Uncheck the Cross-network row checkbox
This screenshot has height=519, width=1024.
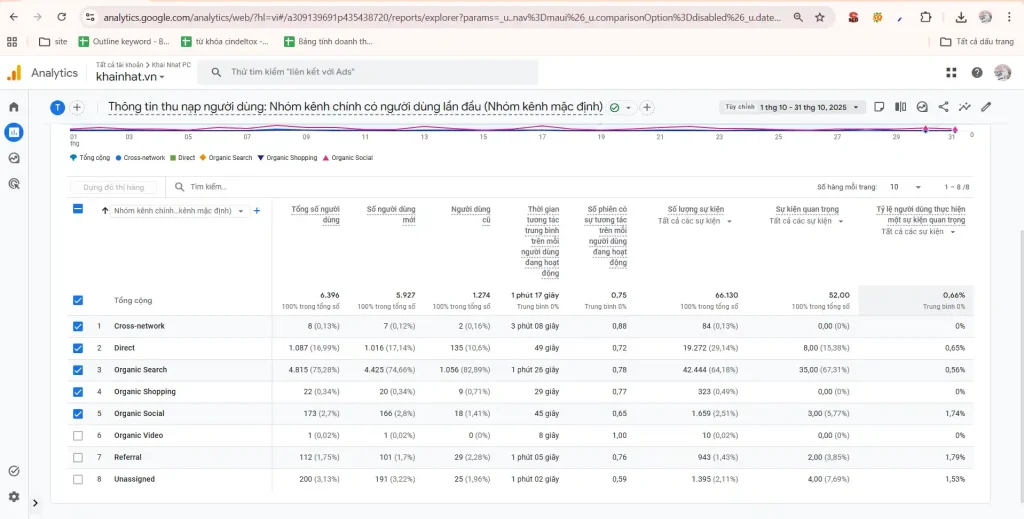pyautogui.click(x=78, y=326)
